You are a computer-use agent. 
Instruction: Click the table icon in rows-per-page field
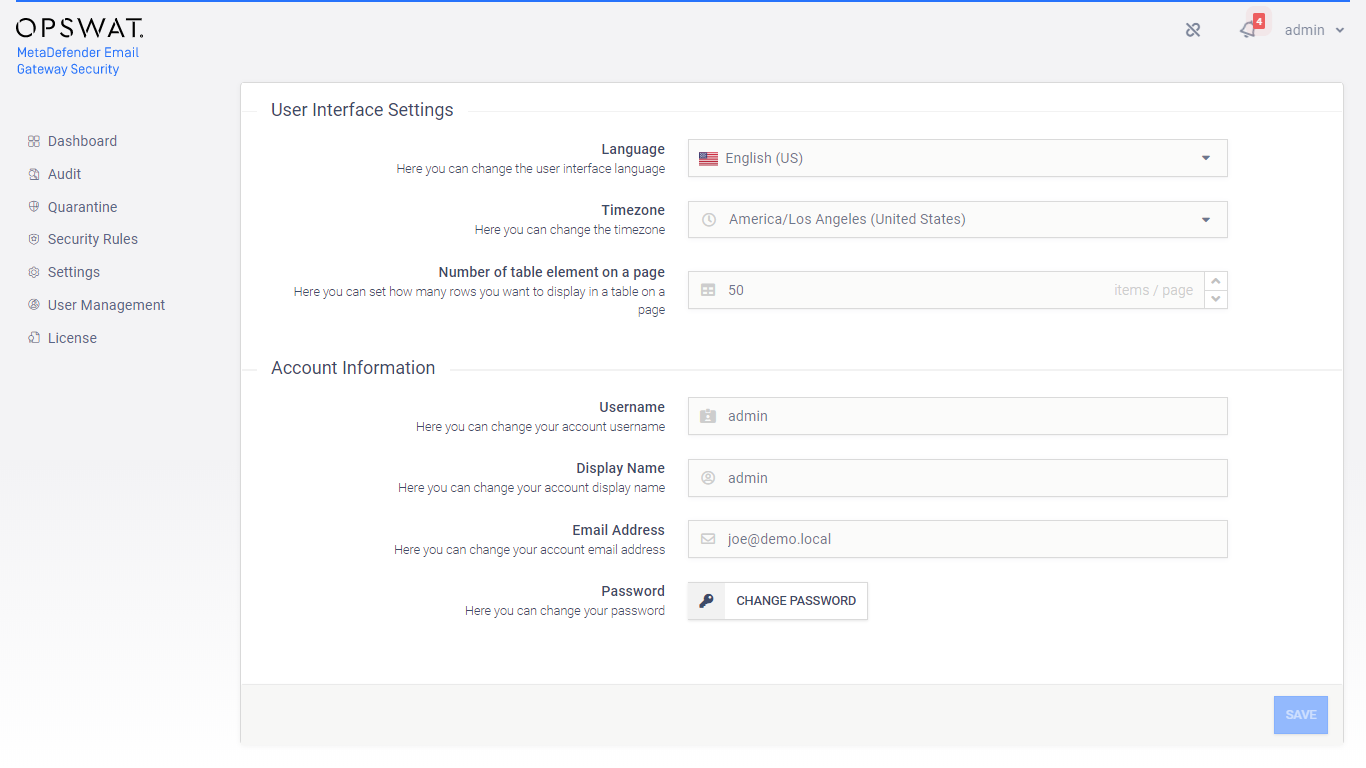tap(708, 290)
